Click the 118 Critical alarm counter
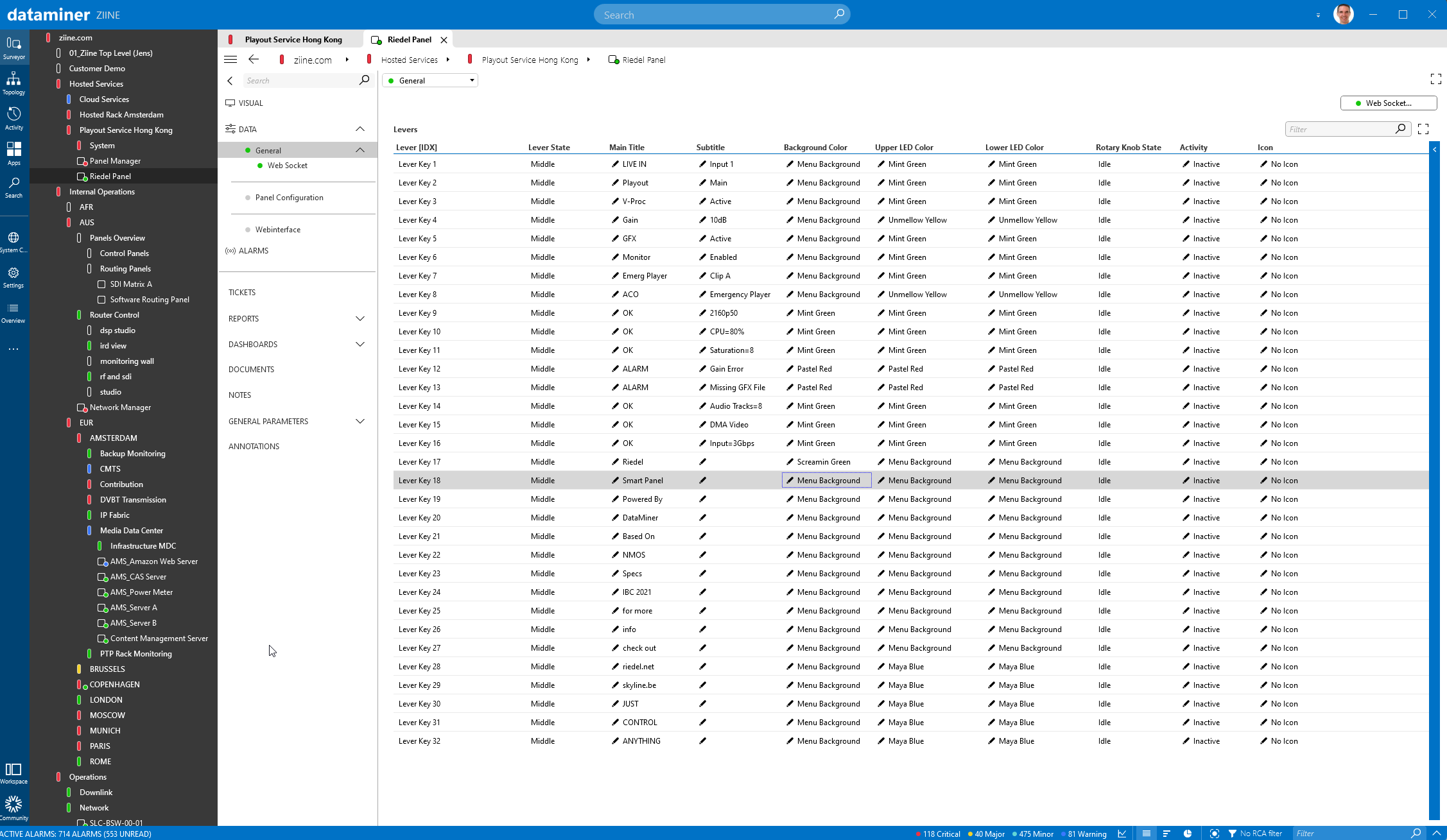 click(x=938, y=834)
